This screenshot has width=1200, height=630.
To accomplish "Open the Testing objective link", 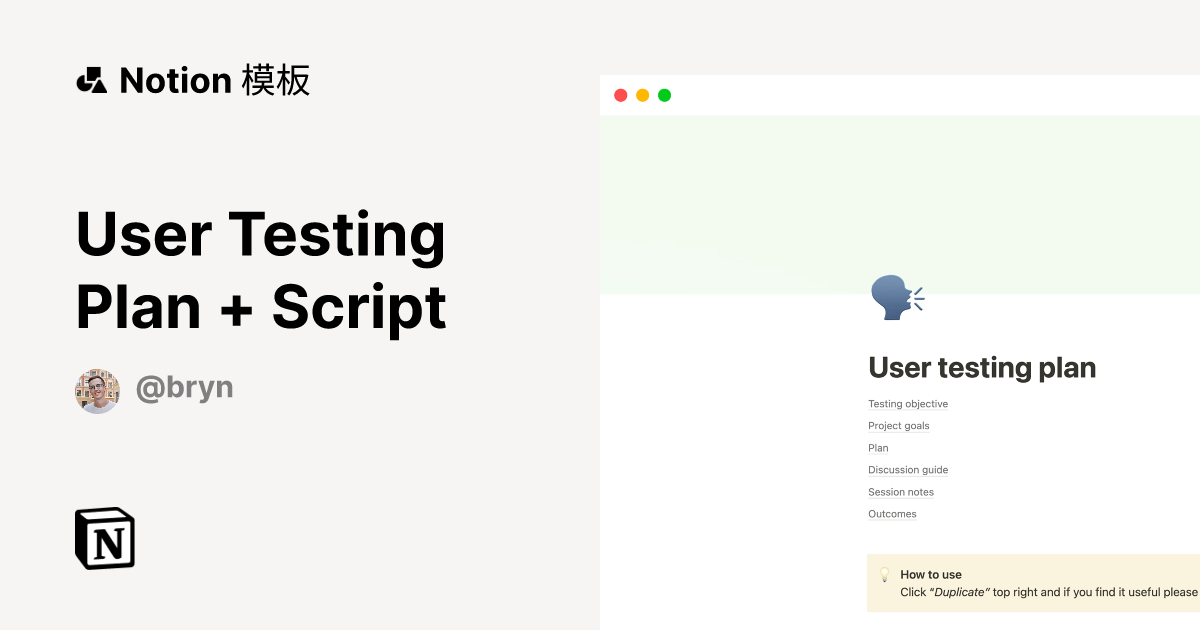I will tap(908, 403).
